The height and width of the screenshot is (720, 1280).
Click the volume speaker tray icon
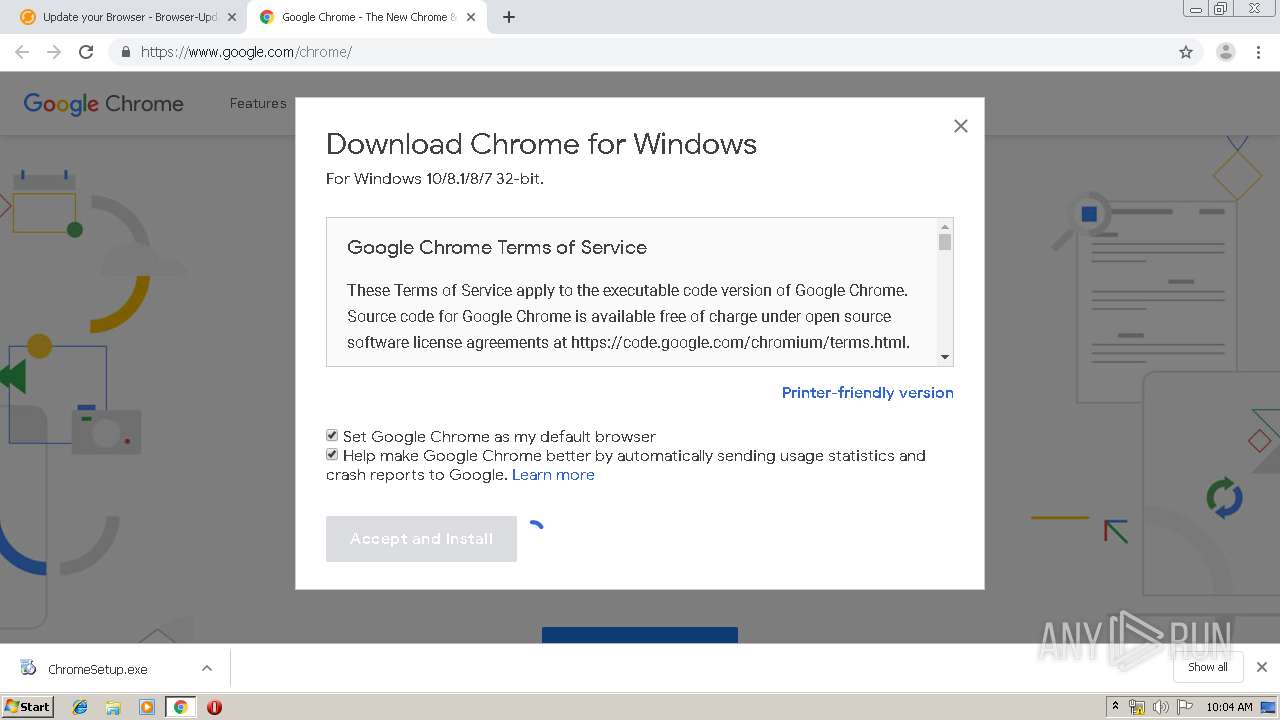(1161, 707)
